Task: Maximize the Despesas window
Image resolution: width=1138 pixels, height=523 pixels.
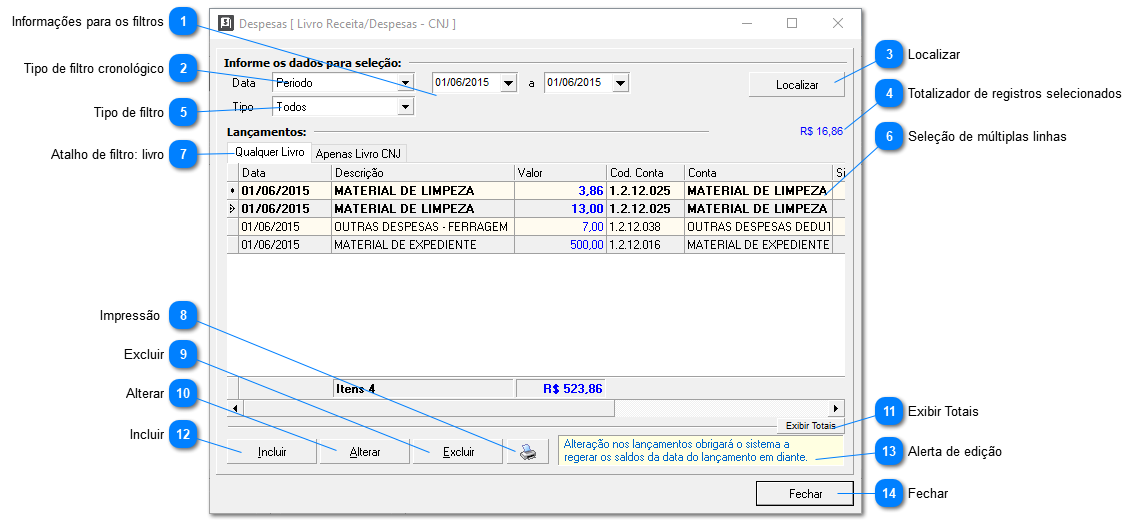Action: coord(792,23)
